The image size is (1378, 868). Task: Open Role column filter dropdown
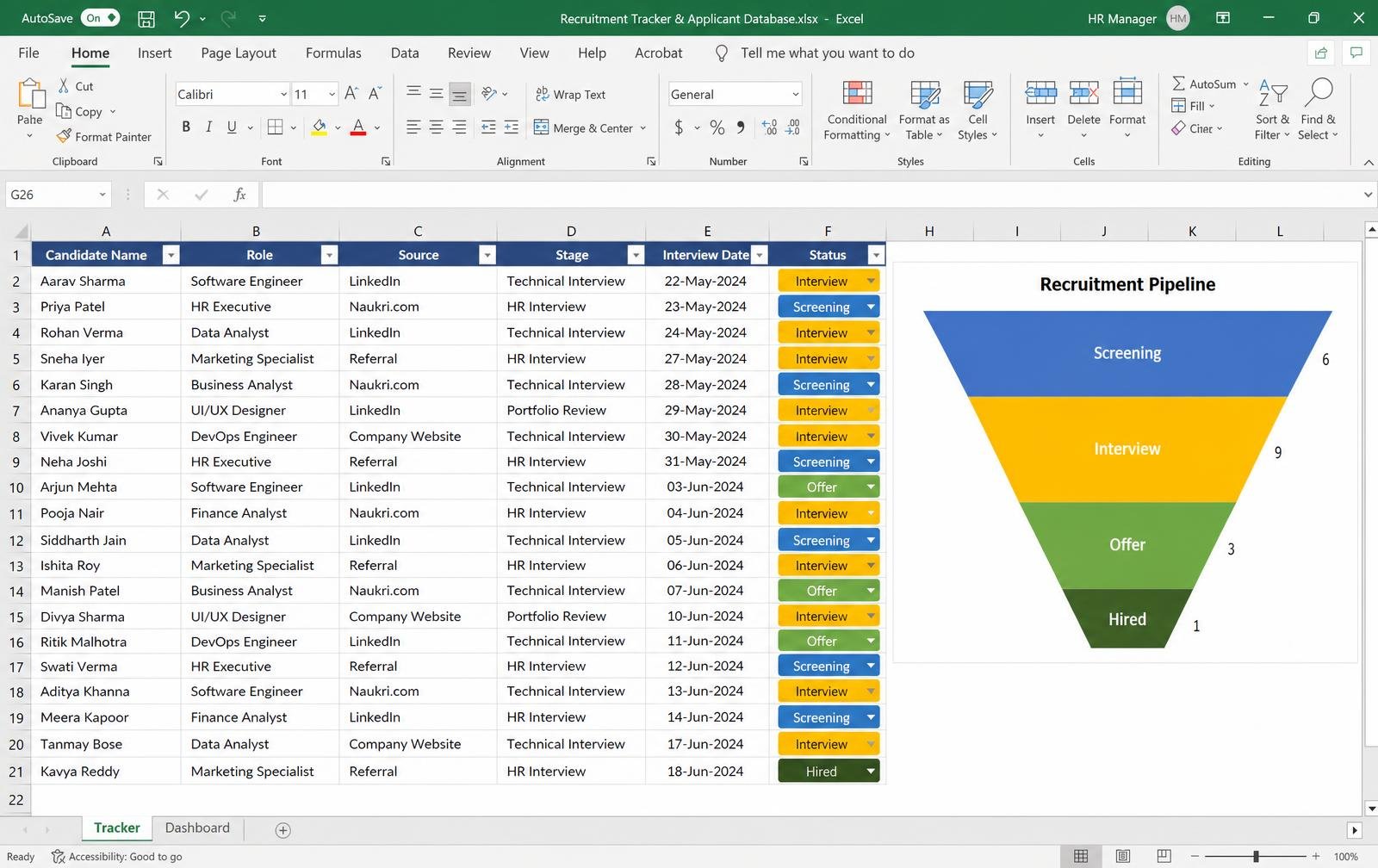[328, 255]
